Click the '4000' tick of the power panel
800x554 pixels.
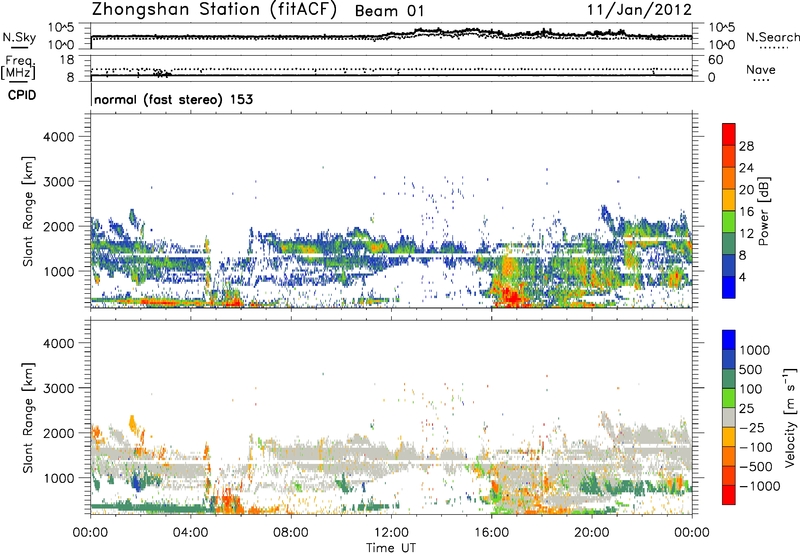click(x=58, y=137)
